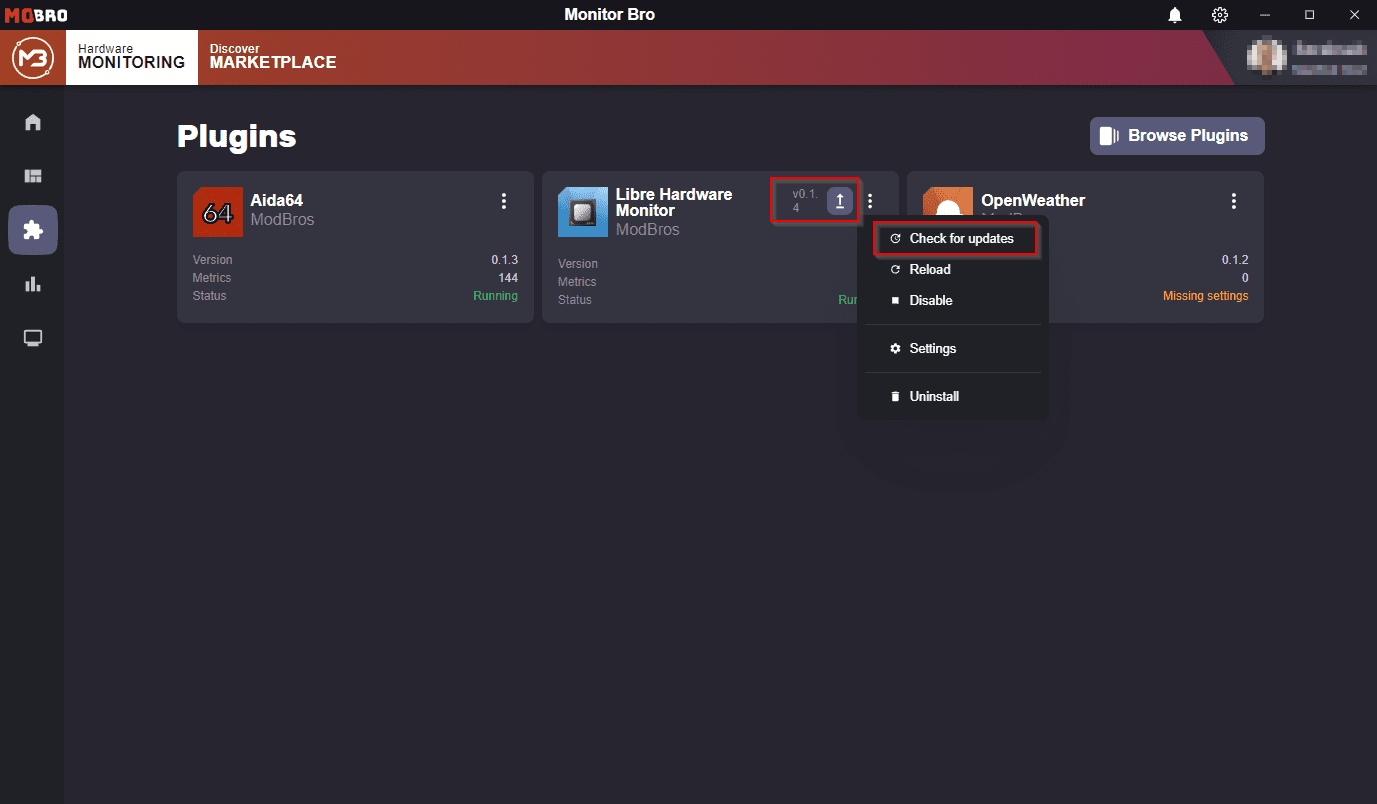
Task: Select the Plugins puzzle icon in the sidebar
Action: pyautogui.click(x=33, y=230)
